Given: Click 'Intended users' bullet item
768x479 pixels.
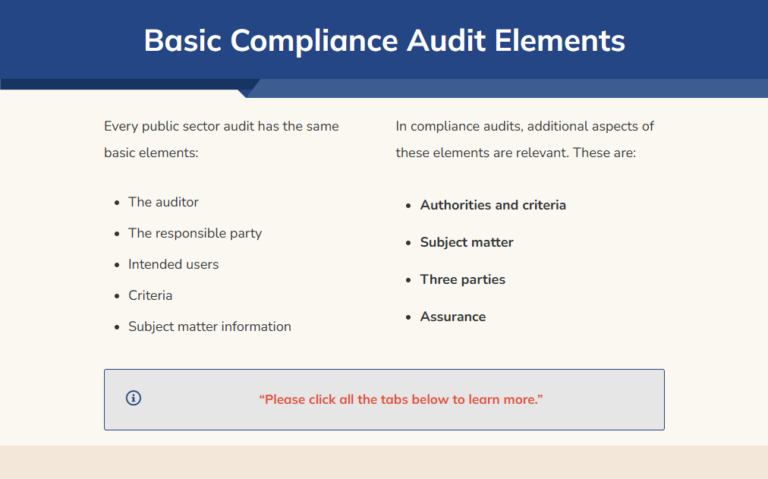Looking at the screenshot, I should pos(173,264).
